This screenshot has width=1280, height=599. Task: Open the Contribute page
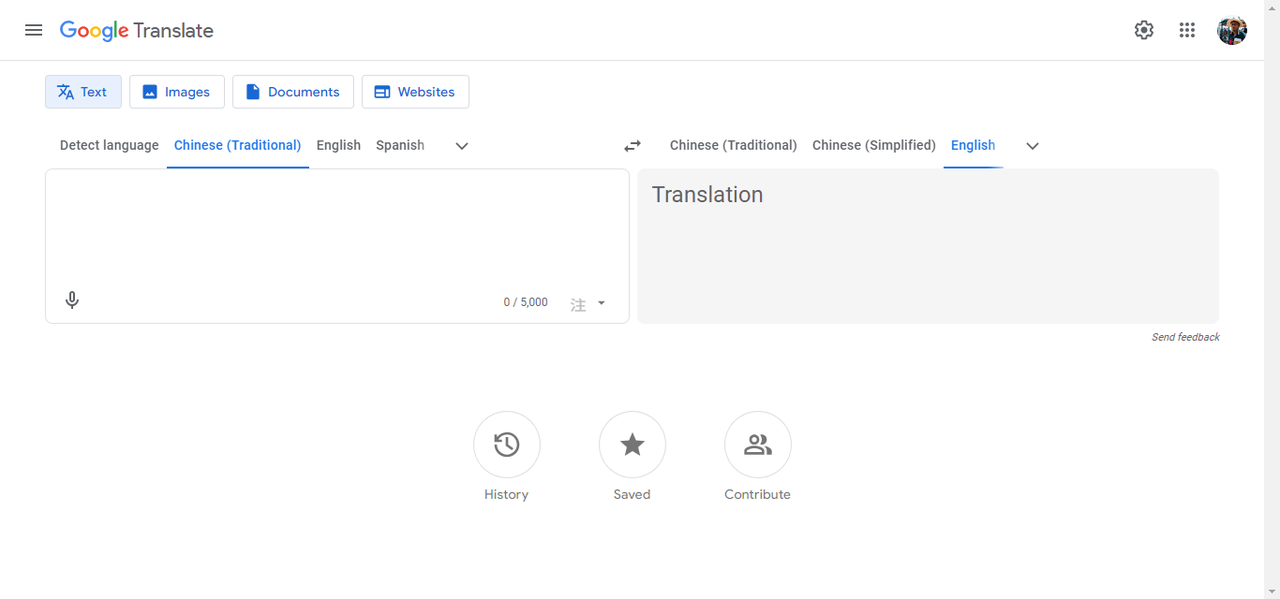pyautogui.click(x=758, y=457)
